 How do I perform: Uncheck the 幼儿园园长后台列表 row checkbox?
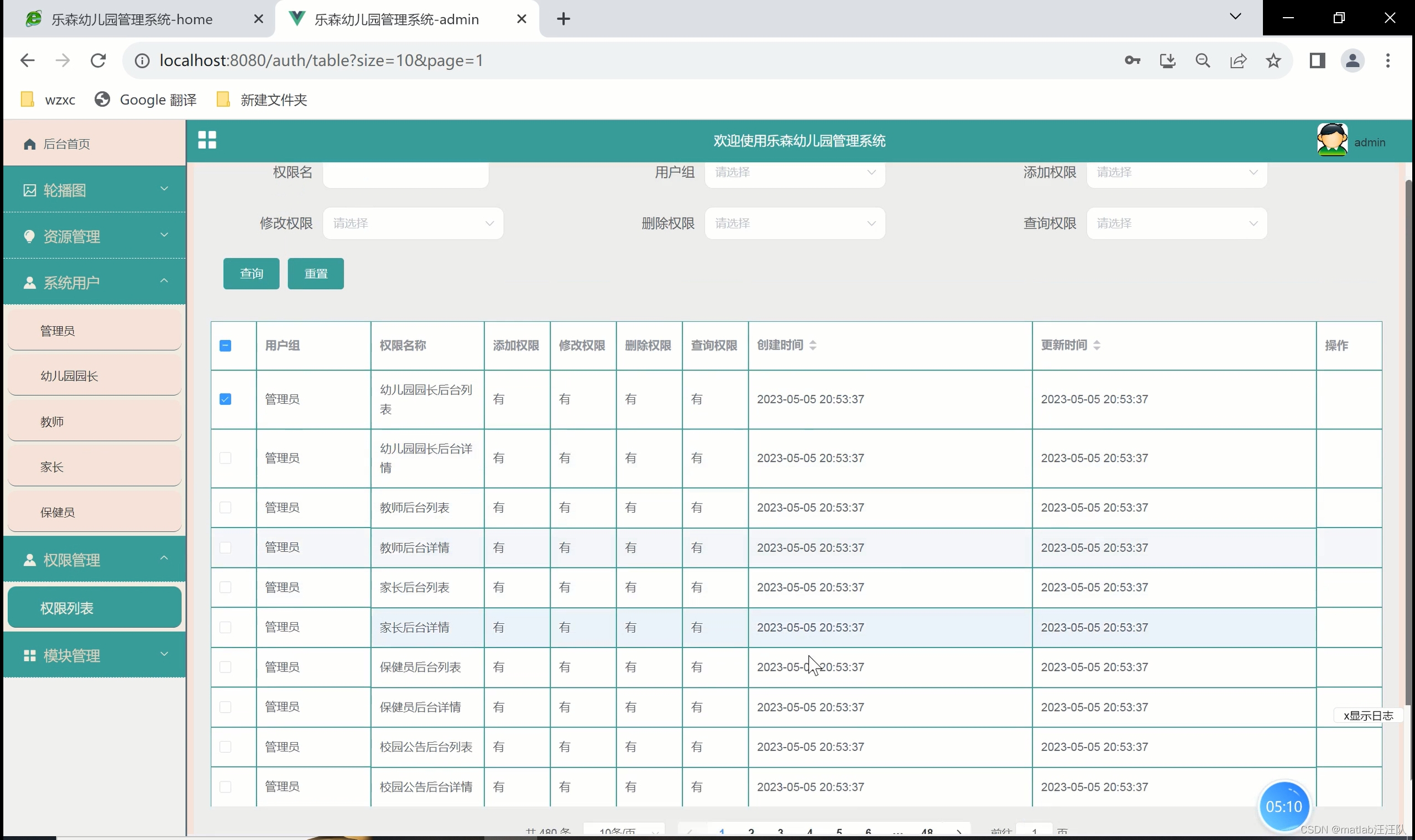(225, 400)
